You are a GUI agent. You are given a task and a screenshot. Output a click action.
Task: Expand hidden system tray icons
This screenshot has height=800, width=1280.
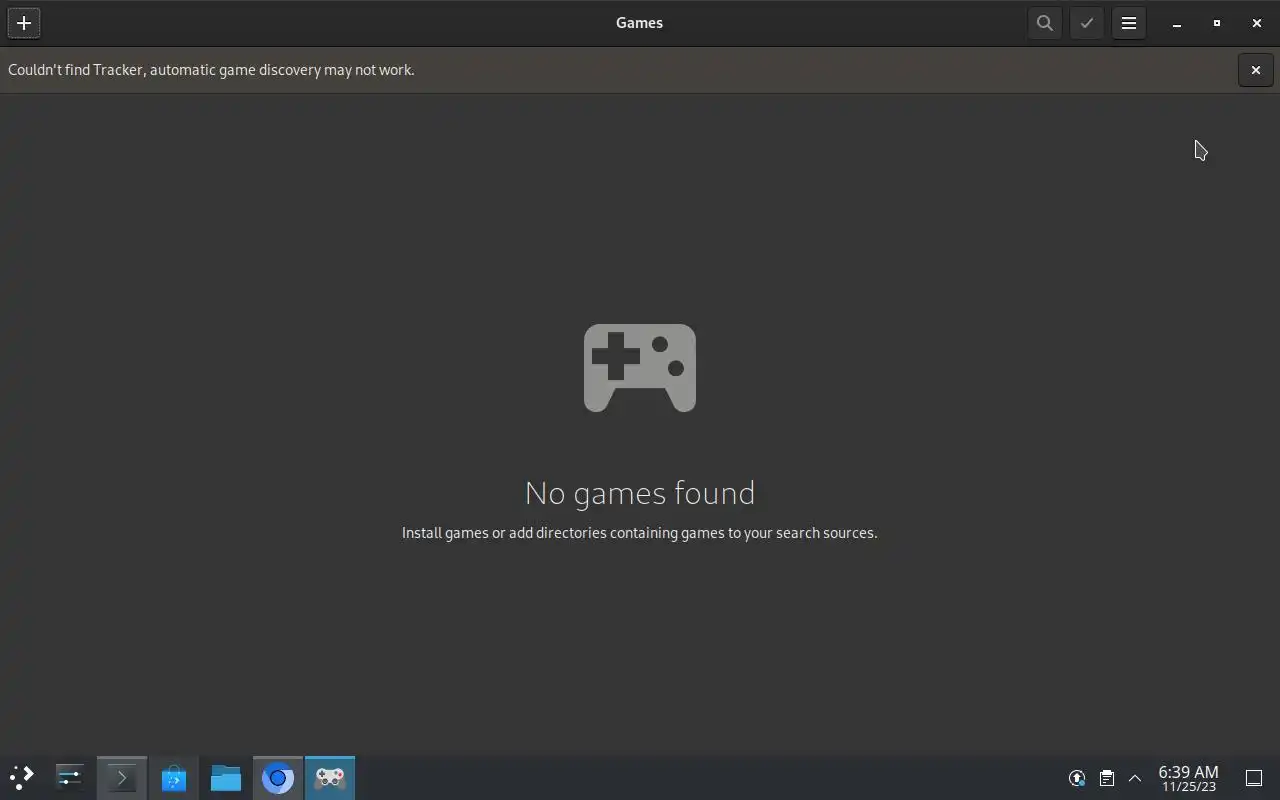[x=1135, y=778]
